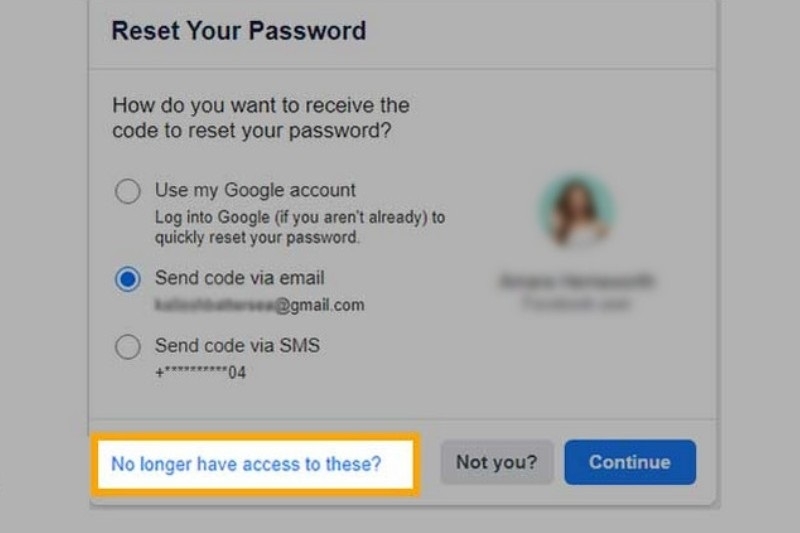
Task: Click the empty header area right of the title
Action: pos(550,31)
